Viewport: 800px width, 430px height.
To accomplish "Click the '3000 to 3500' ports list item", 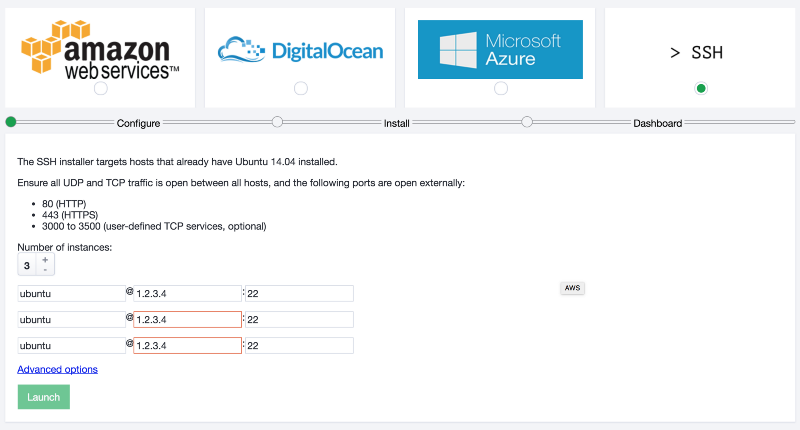I will (x=154, y=226).
